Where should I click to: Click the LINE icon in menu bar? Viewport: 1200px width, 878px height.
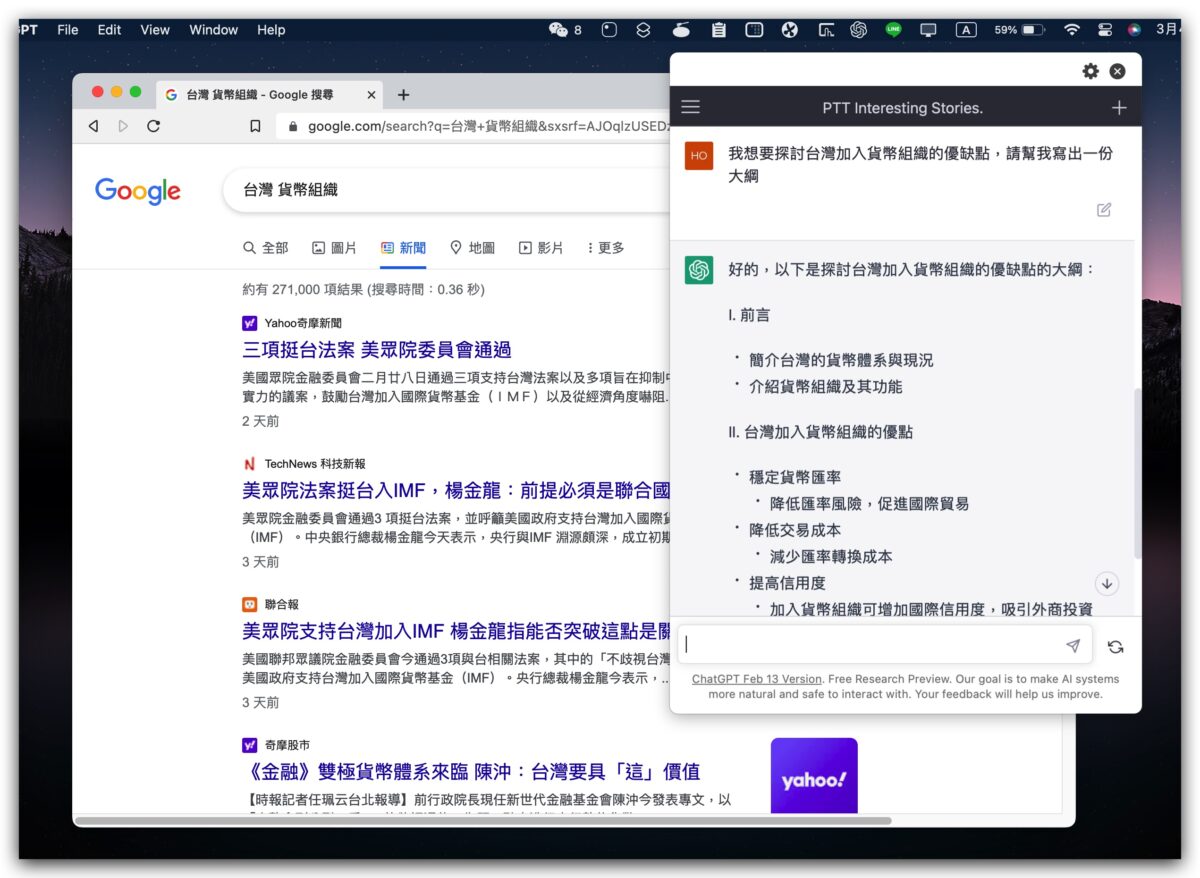click(893, 30)
